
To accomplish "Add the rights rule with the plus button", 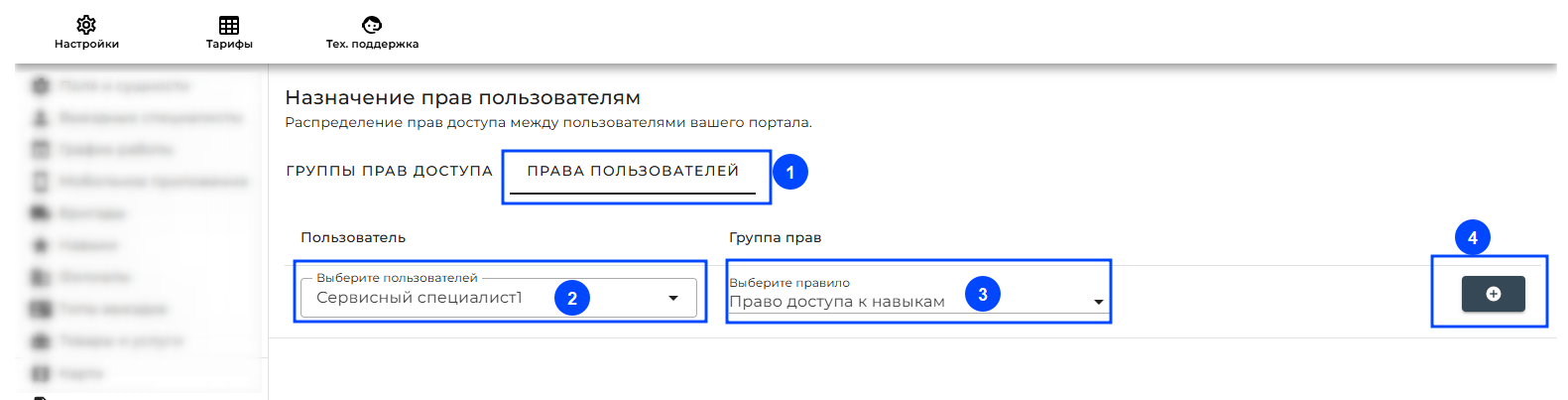I will click(x=1493, y=294).
